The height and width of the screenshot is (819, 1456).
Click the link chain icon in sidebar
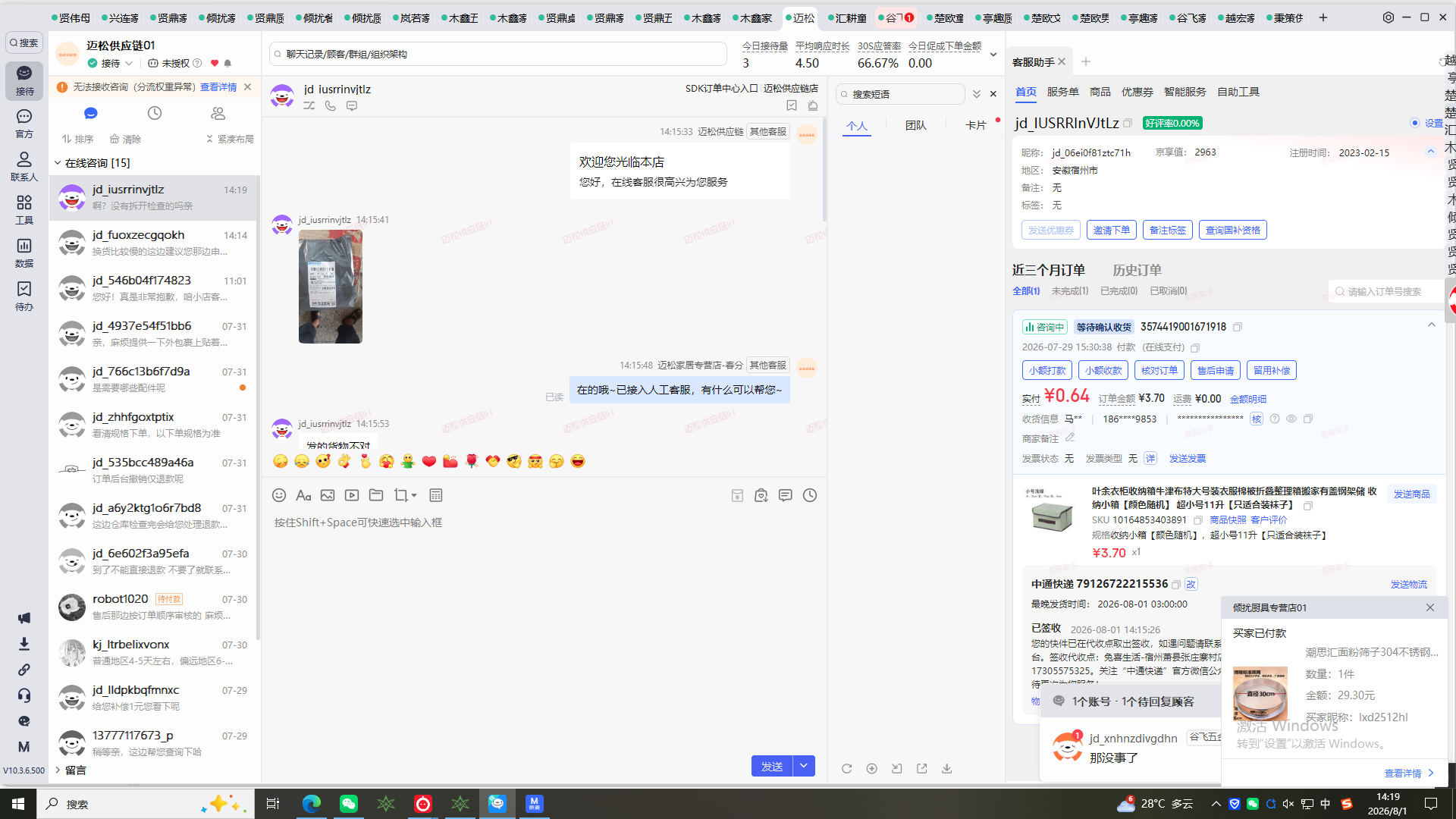[x=24, y=670]
